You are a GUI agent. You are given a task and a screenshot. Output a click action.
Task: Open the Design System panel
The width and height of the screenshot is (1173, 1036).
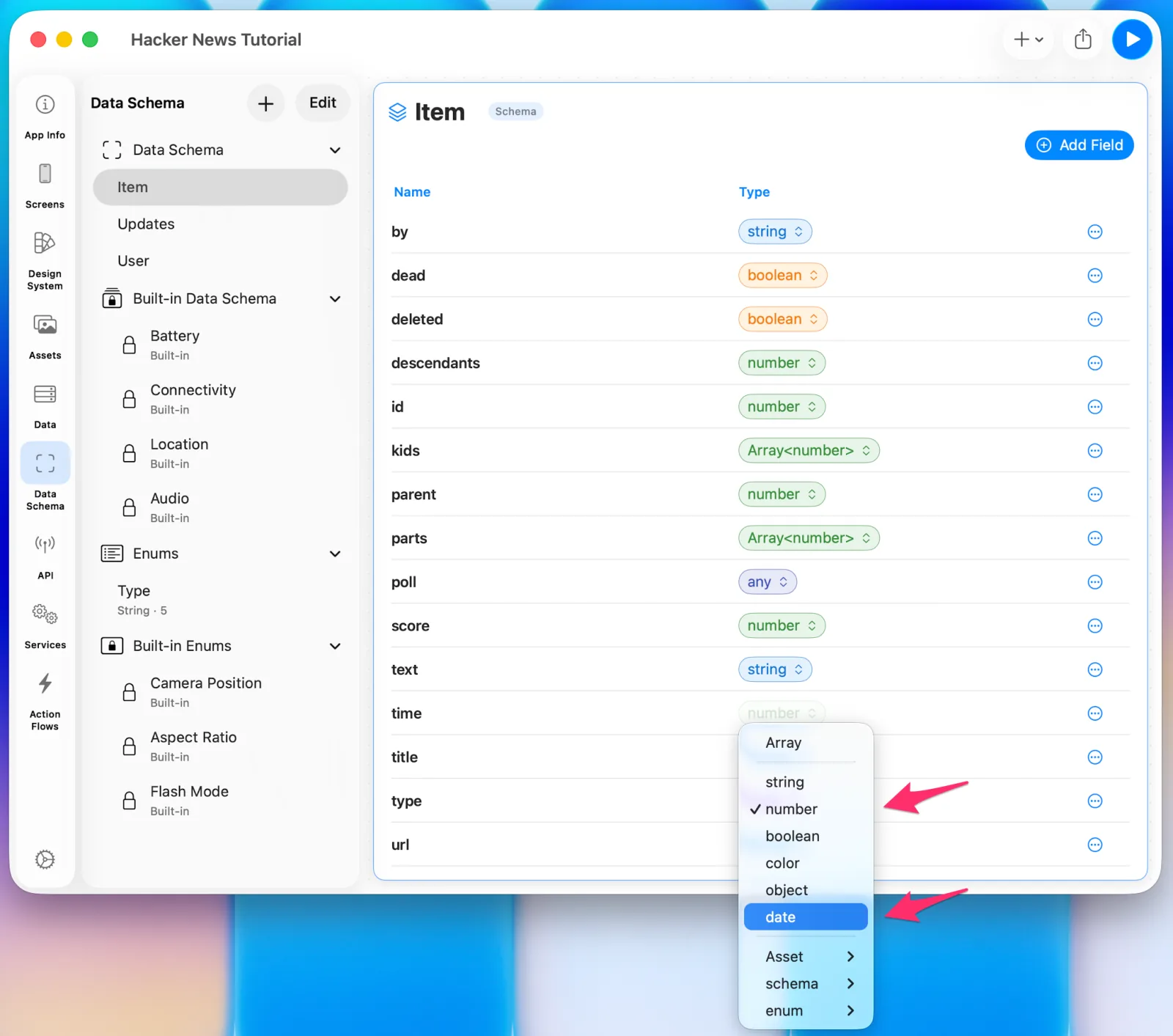tap(45, 261)
